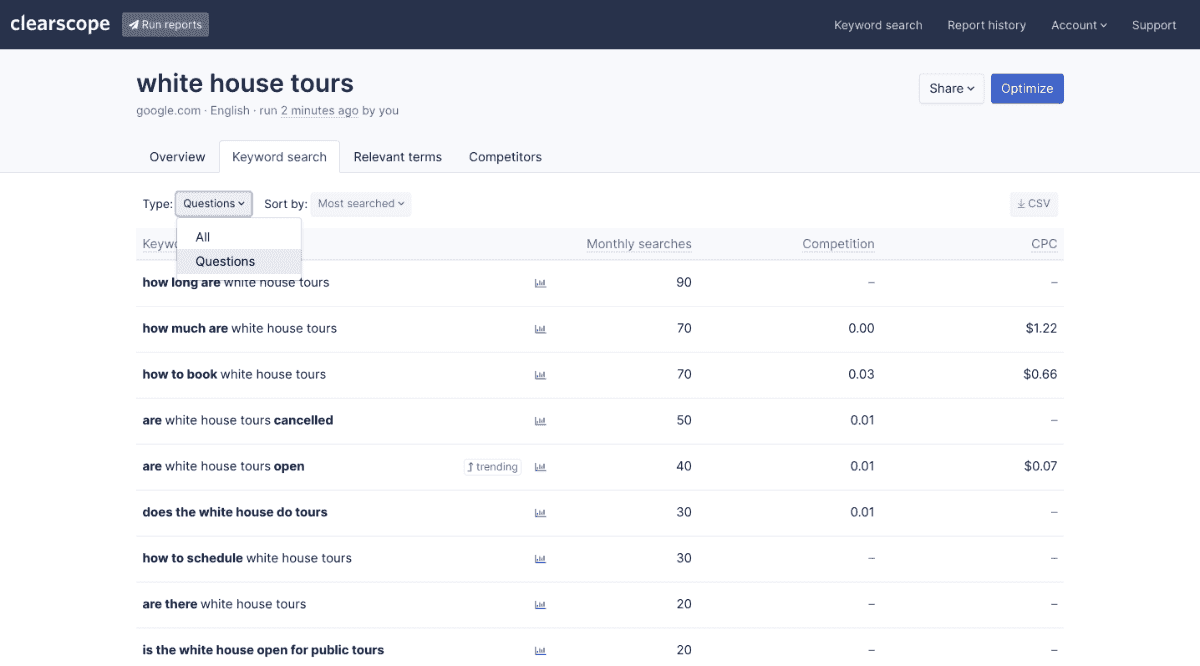Image resolution: width=1200 pixels, height=666 pixels.
Task: Open chart icon for 'how much are white house tours'
Action: [x=540, y=329]
